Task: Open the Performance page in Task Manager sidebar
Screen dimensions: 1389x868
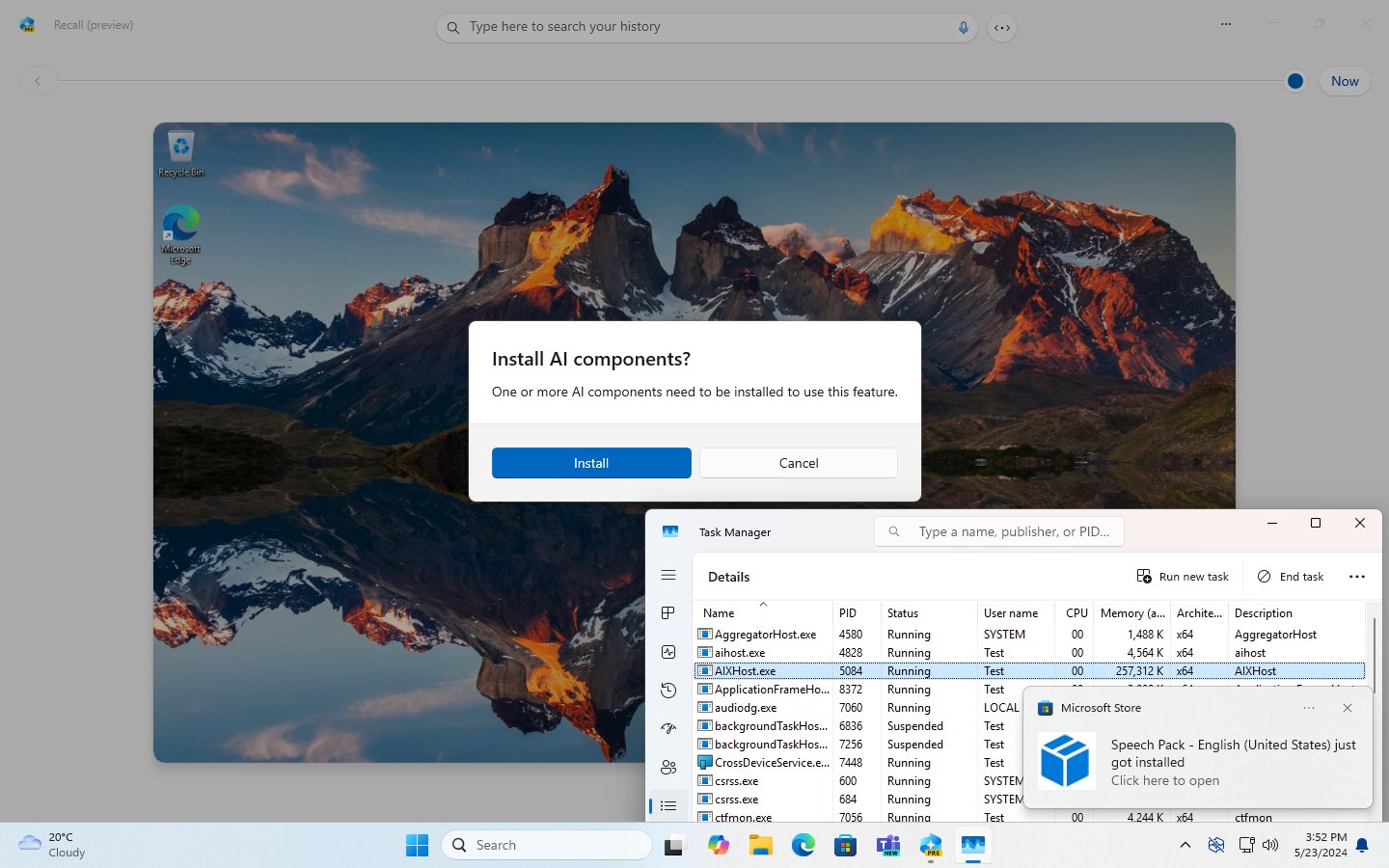Action: (x=668, y=652)
